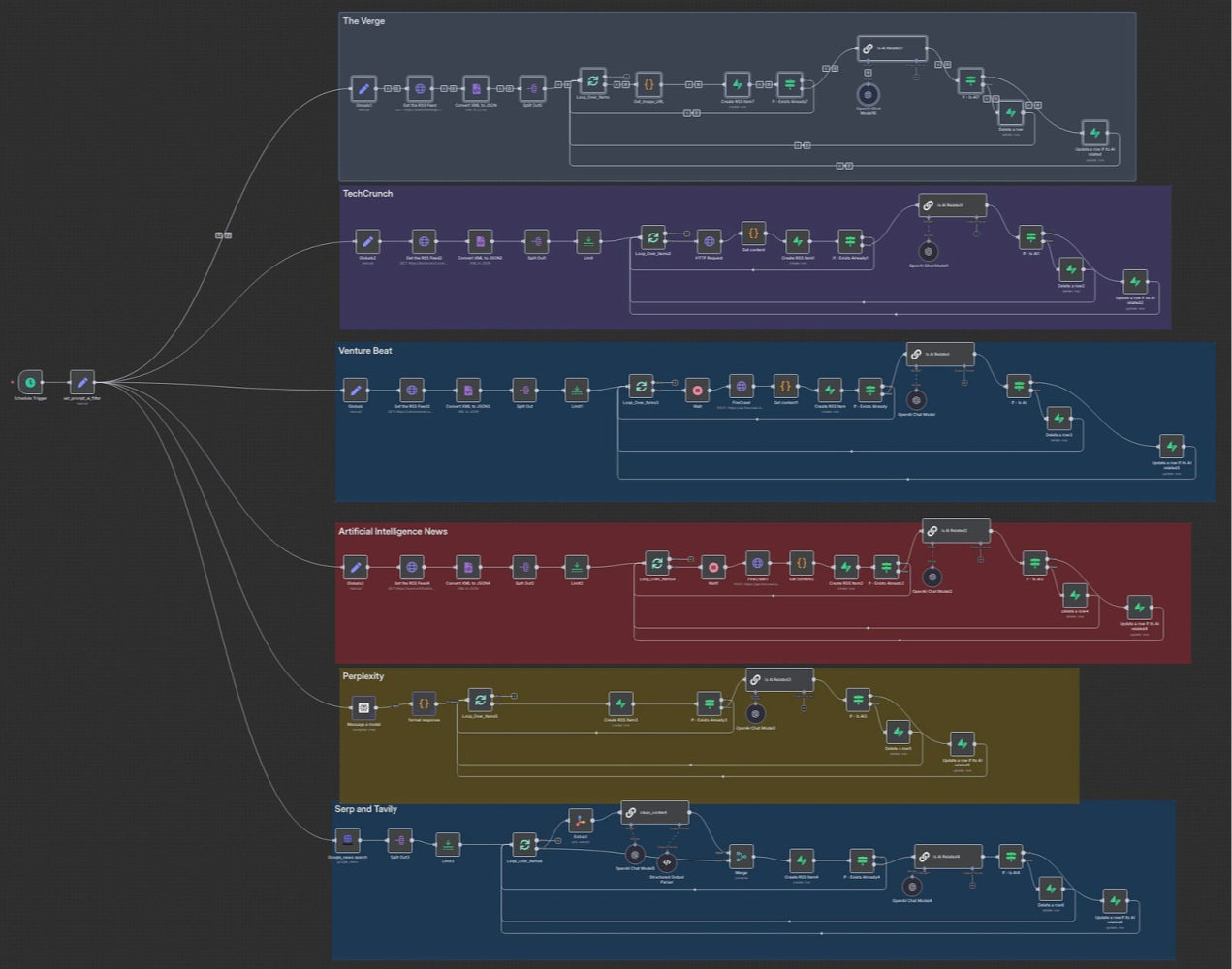Select Loop_Over_Items6 node
The width and height of the screenshot is (1232, 969).
click(524, 844)
